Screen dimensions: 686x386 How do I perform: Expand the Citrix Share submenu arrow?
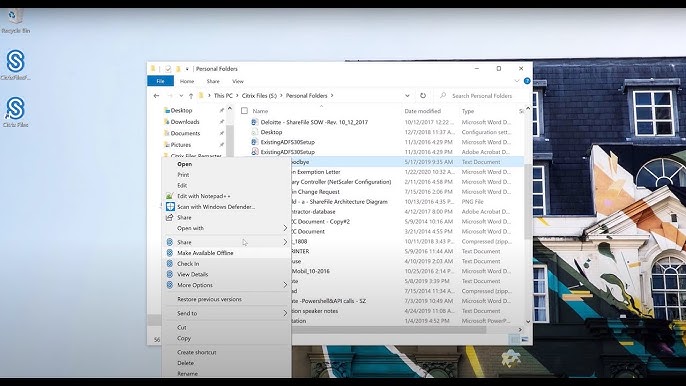click(x=285, y=242)
